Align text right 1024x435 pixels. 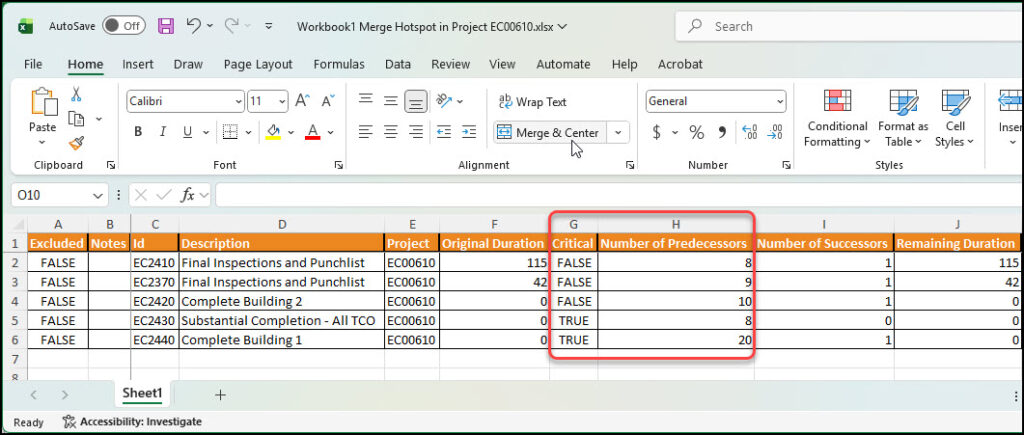pos(415,132)
